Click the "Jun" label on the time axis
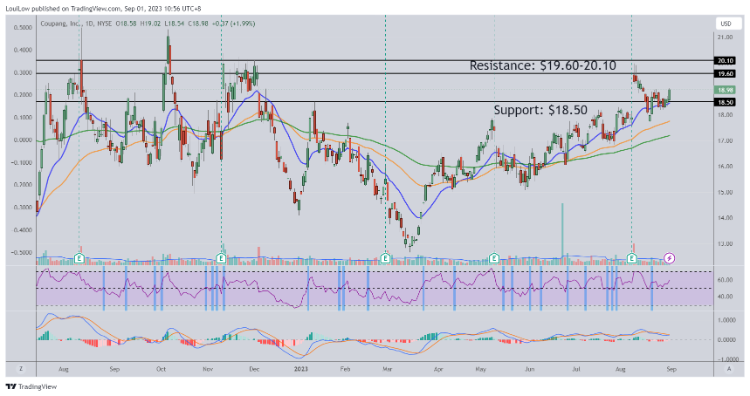The width and height of the screenshot is (750, 396). coord(529,369)
